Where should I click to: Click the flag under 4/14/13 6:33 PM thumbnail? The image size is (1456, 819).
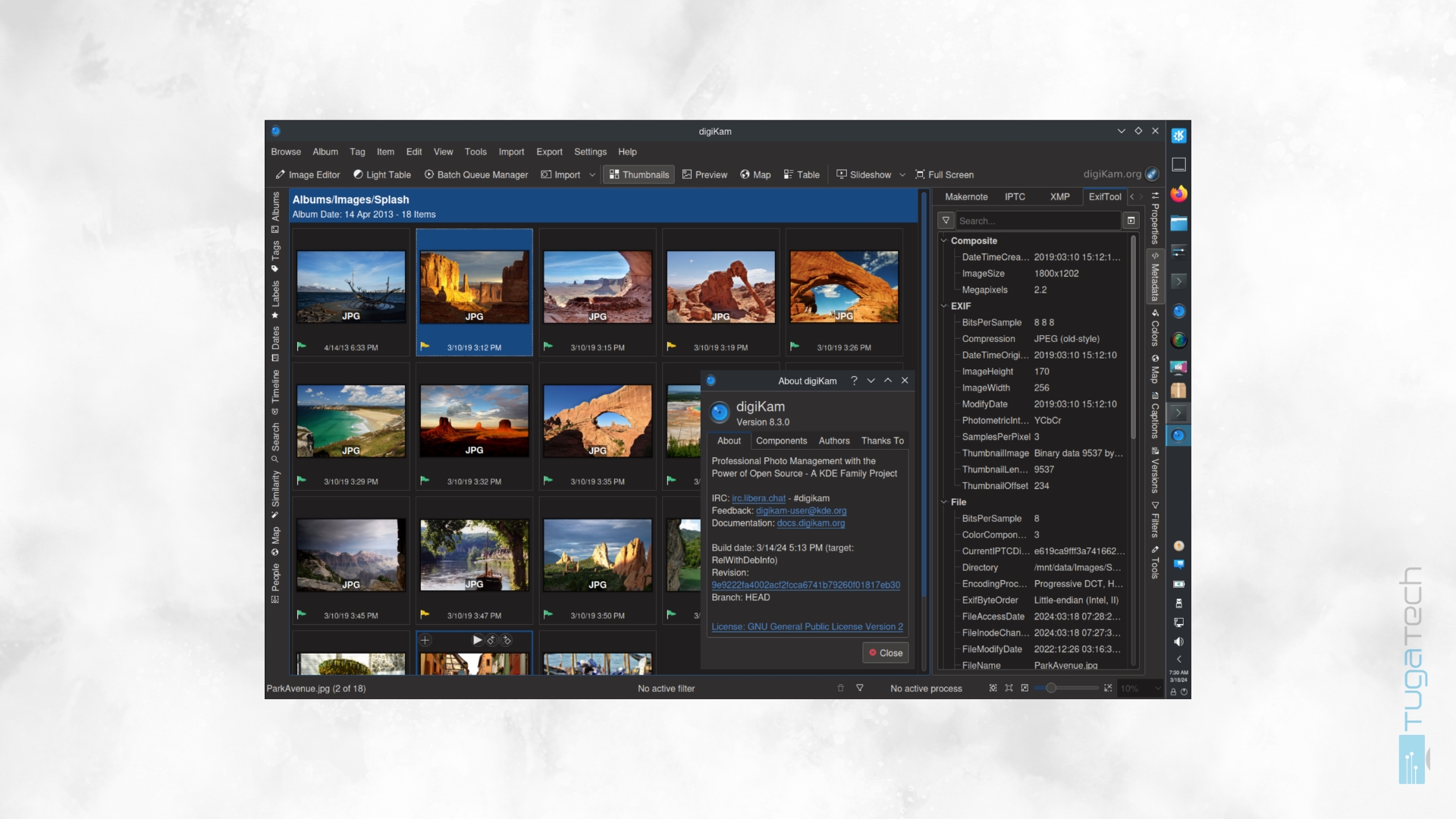point(302,346)
